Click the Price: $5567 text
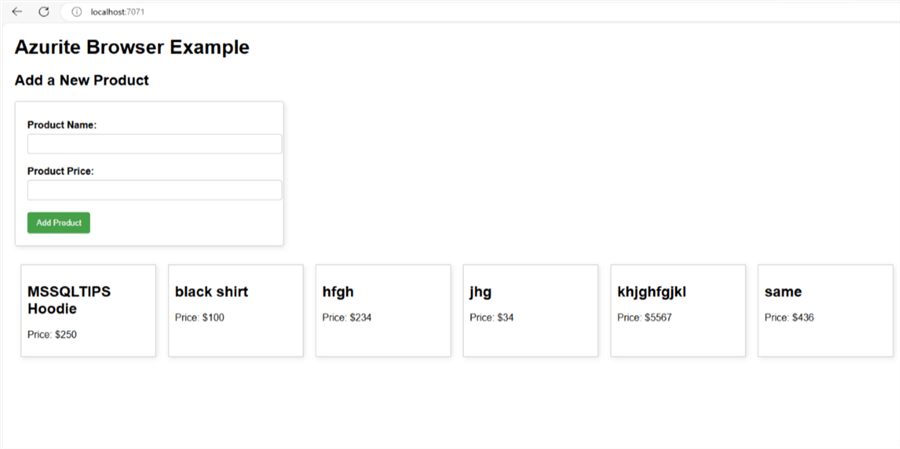The image size is (900, 449). (644, 318)
